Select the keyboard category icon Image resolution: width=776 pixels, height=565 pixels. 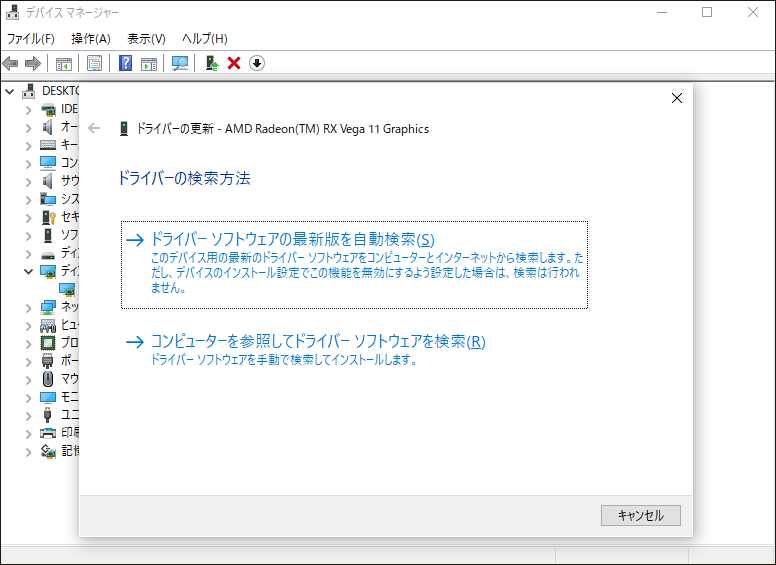(48, 145)
